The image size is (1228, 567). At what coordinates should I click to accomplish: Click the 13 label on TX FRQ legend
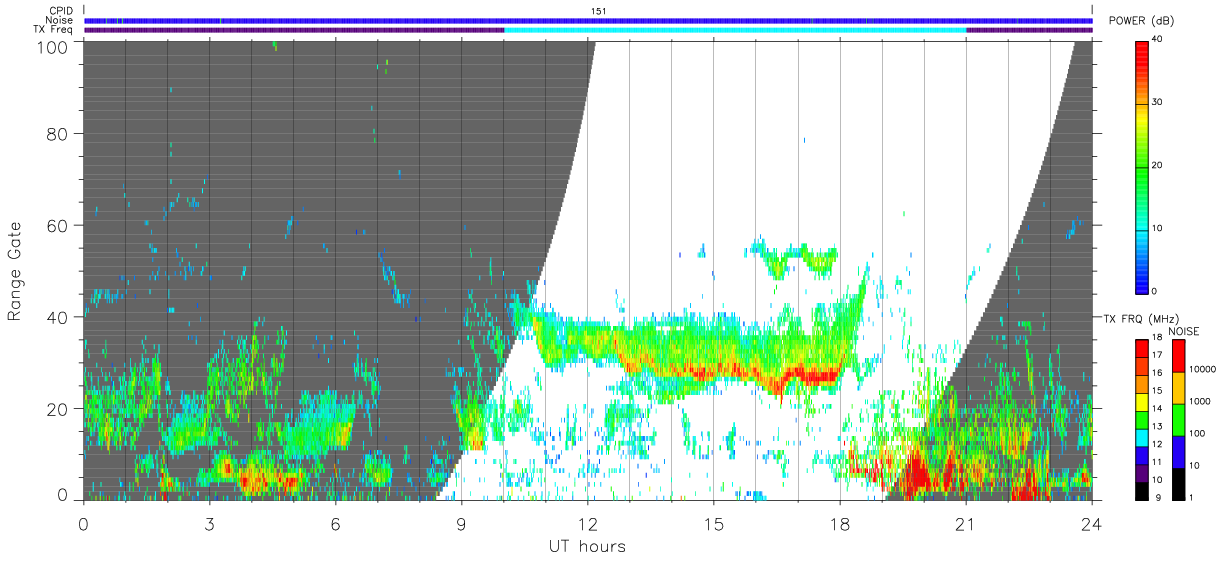pos(1157,426)
